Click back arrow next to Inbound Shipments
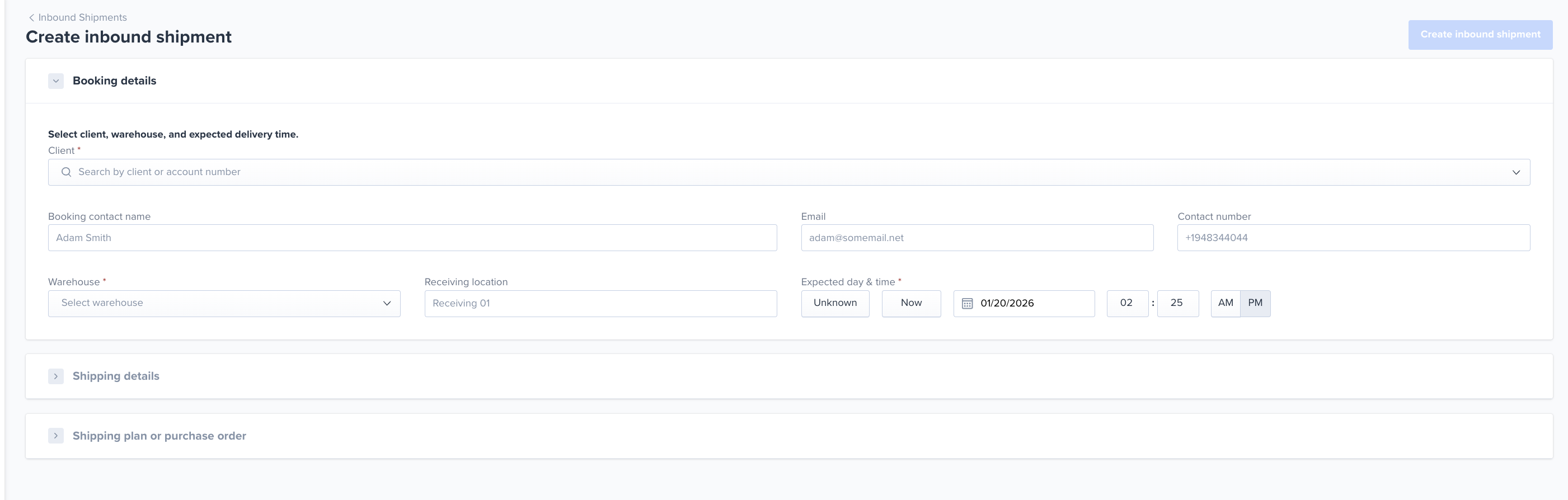 coord(32,18)
